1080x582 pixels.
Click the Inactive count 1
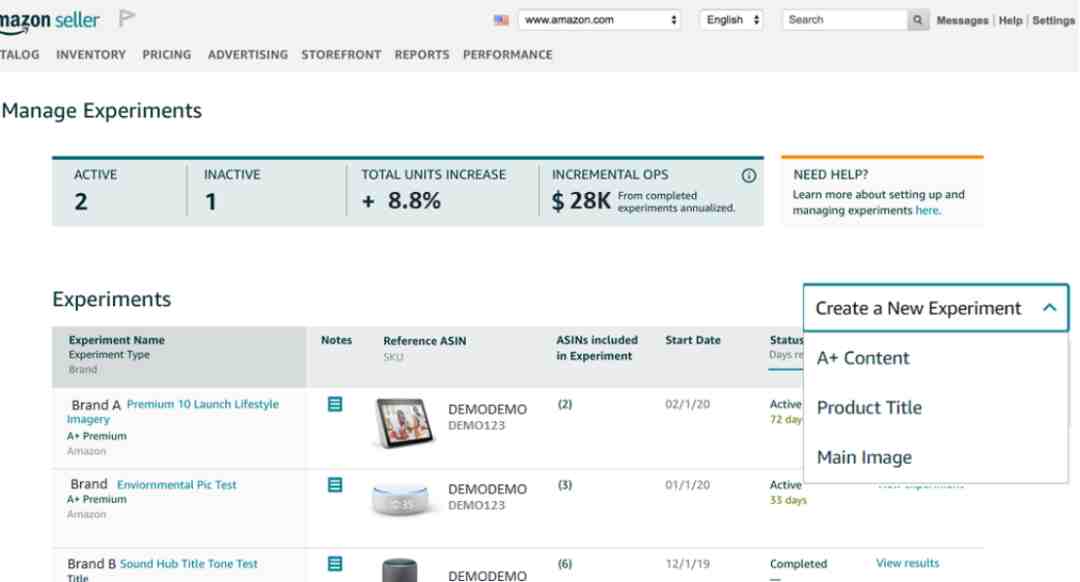point(211,202)
